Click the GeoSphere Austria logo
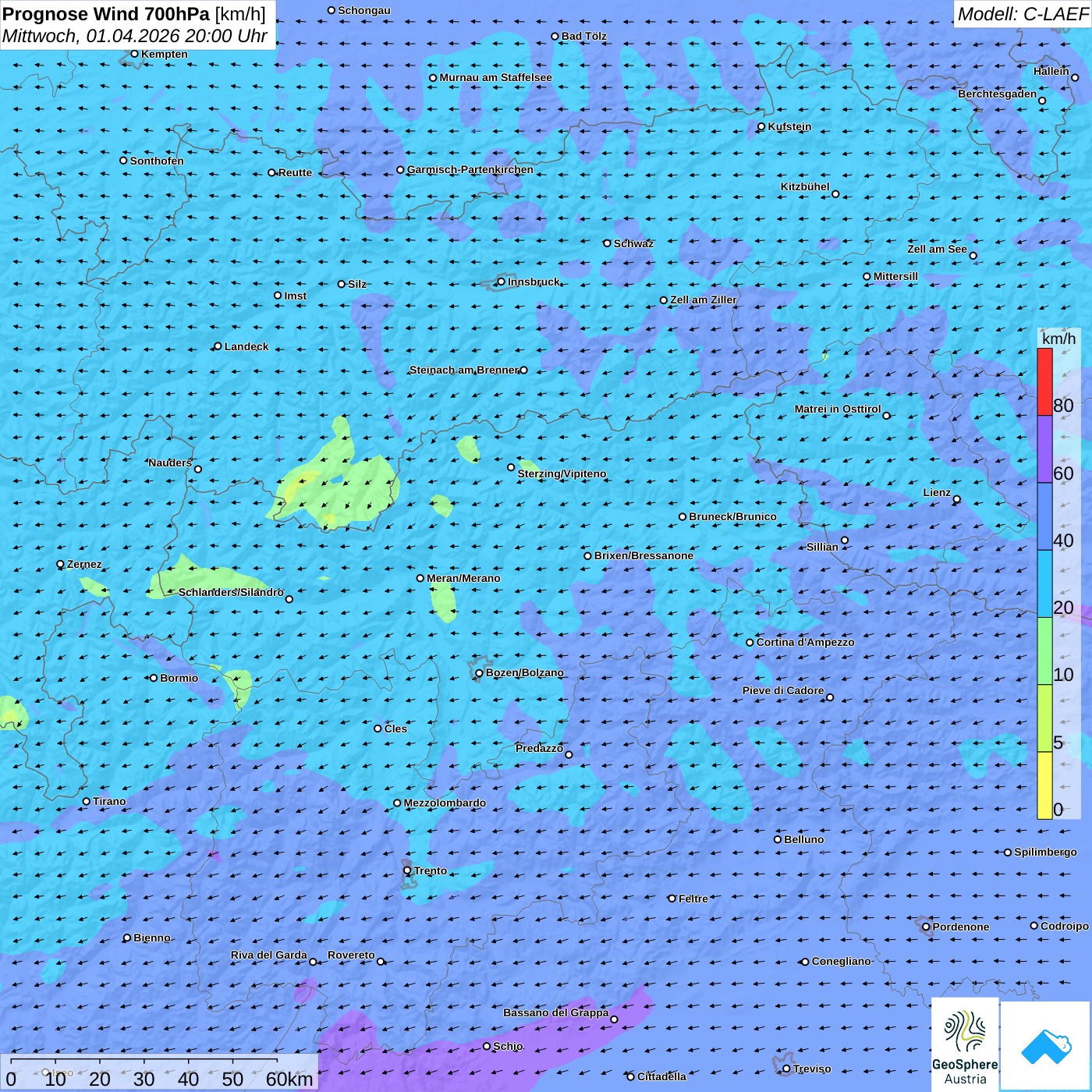 [965, 1044]
